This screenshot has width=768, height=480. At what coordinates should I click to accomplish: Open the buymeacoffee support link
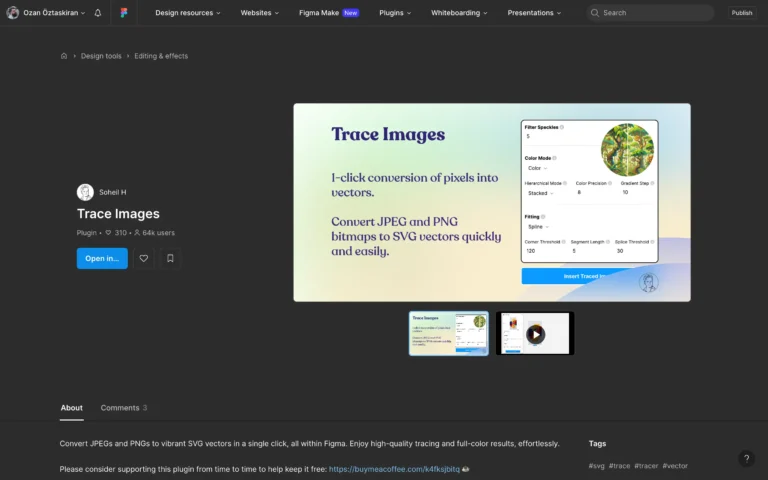click(394, 469)
